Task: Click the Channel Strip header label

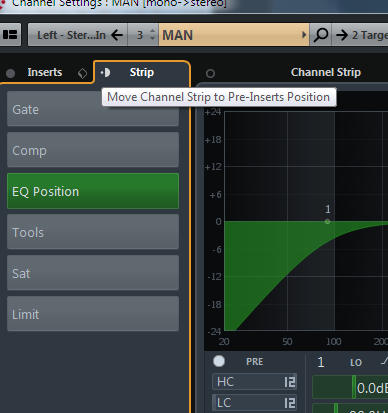Action: click(326, 72)
